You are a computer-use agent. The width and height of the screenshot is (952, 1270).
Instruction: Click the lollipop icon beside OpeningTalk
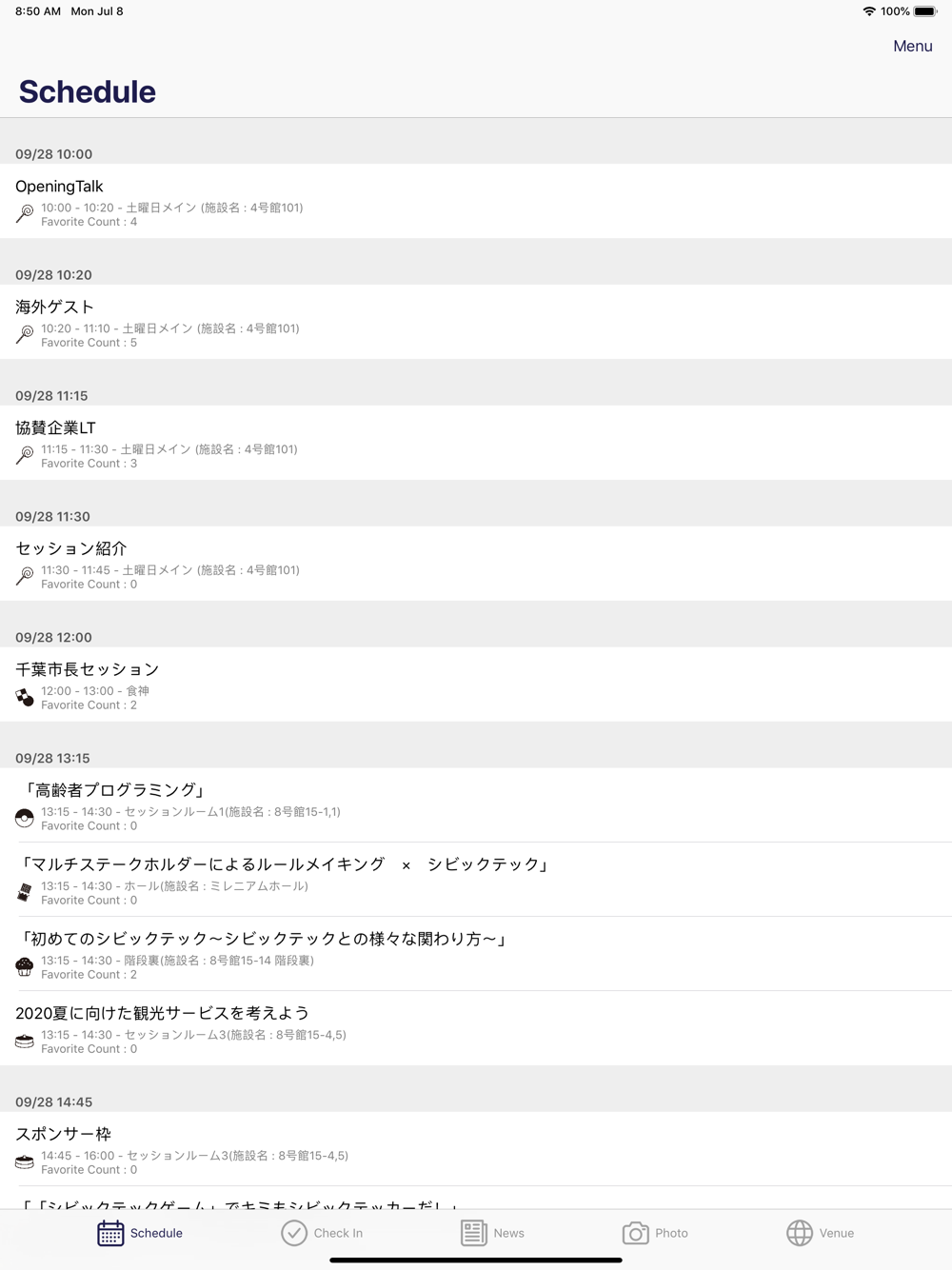[x=25, y=213]
